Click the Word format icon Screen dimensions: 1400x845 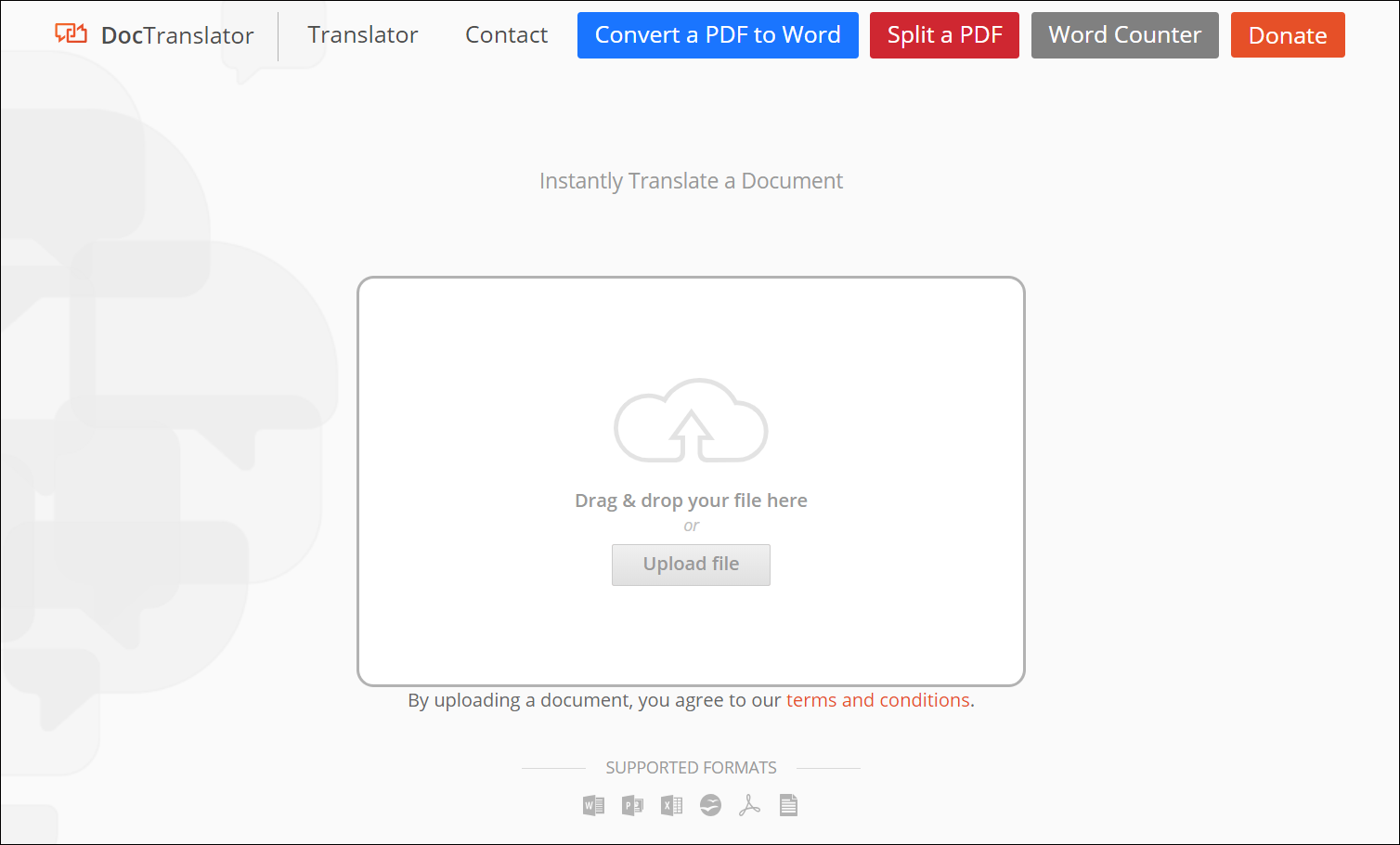(x=593, y=805)
